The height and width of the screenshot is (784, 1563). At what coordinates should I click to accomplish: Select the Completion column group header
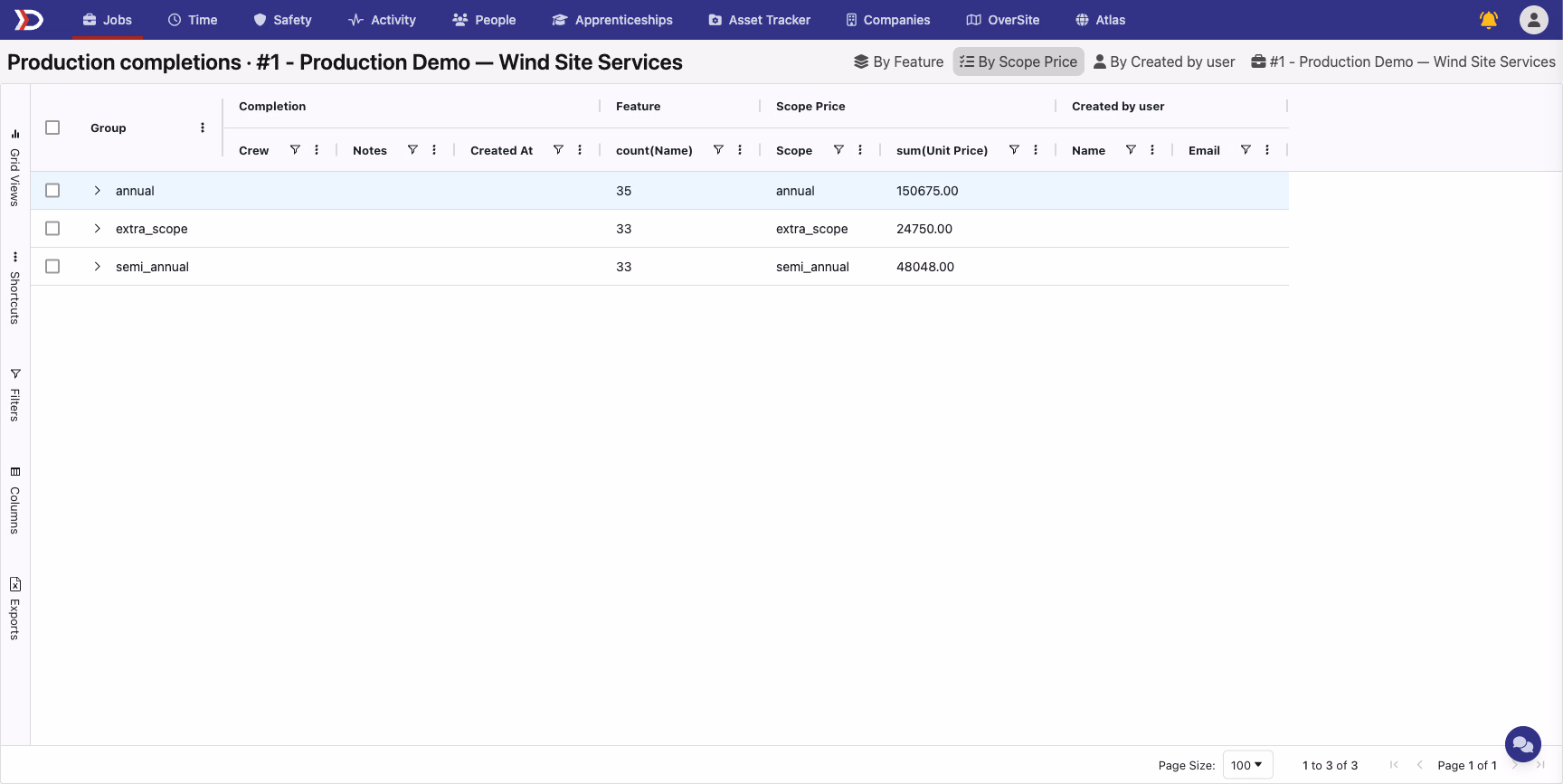(x=272, y=106)
